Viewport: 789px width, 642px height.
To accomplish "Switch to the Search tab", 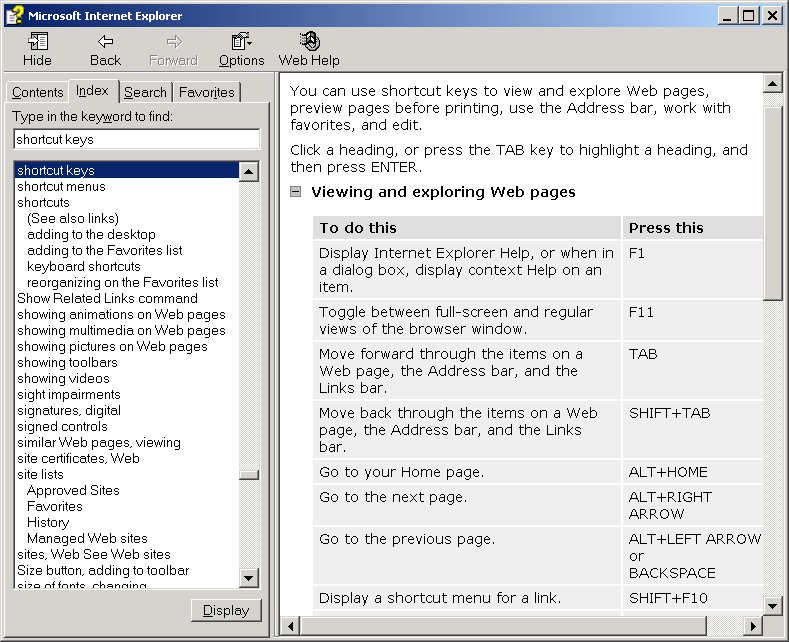I will click(x=145, y=93).
